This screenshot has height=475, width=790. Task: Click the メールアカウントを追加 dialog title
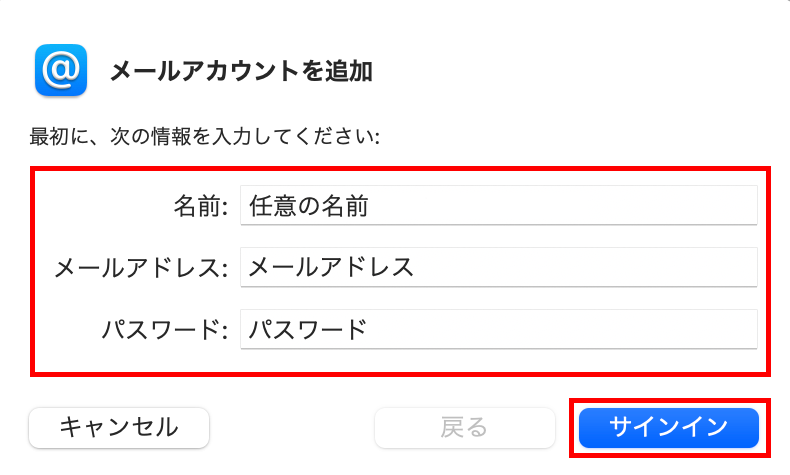240,72
